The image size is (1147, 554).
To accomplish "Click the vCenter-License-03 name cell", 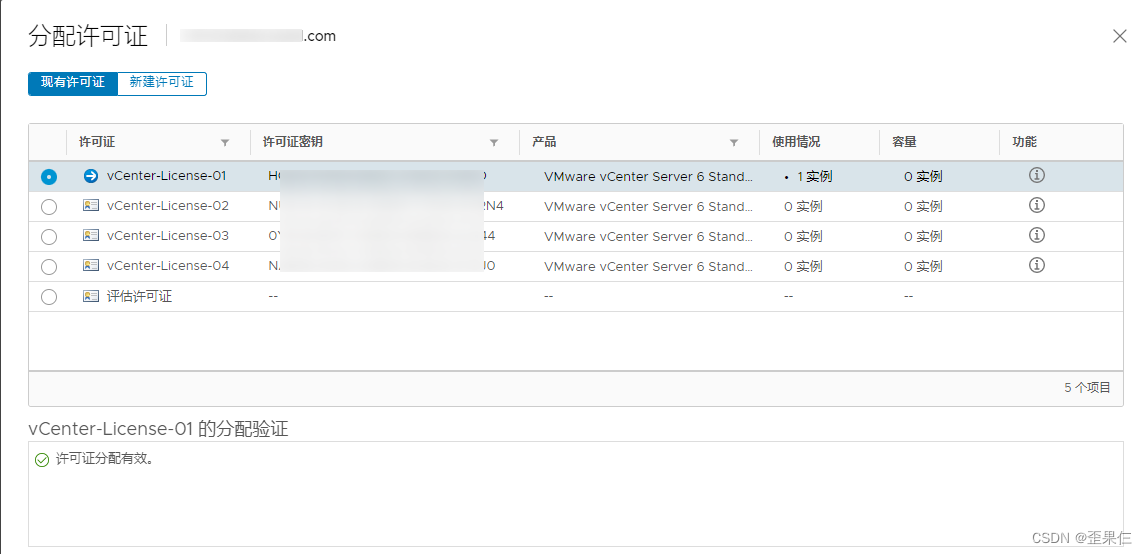I will pos(168,236).
